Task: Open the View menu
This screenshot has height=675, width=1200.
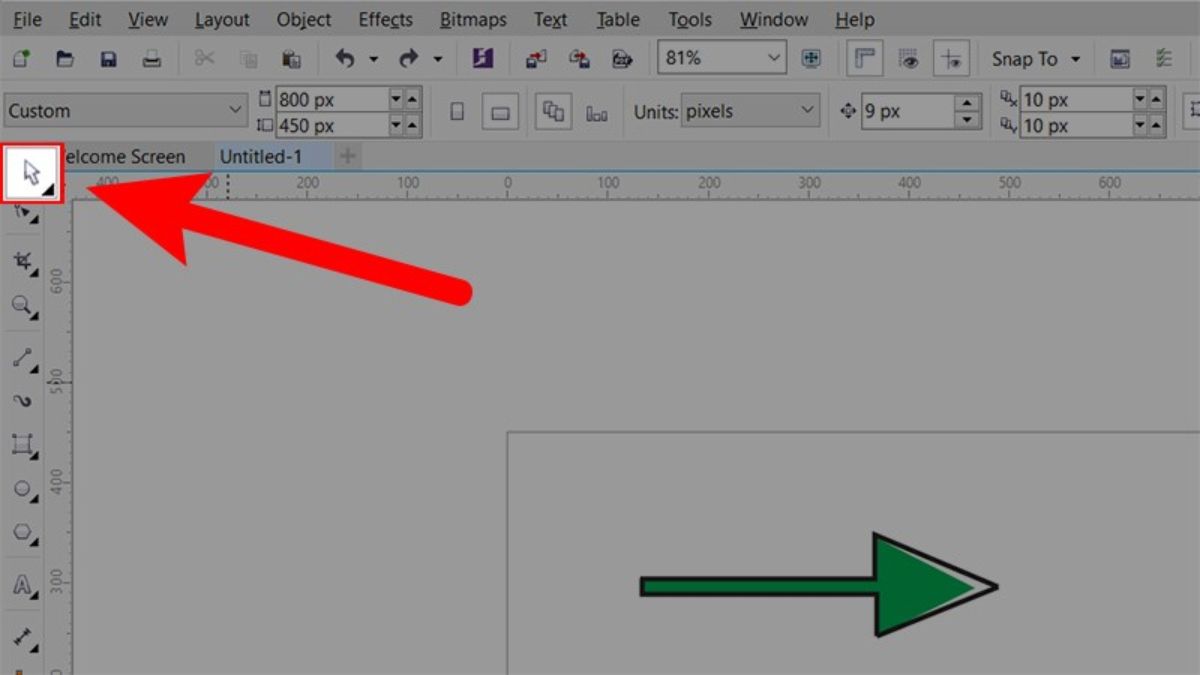Action: coord(148,20)
